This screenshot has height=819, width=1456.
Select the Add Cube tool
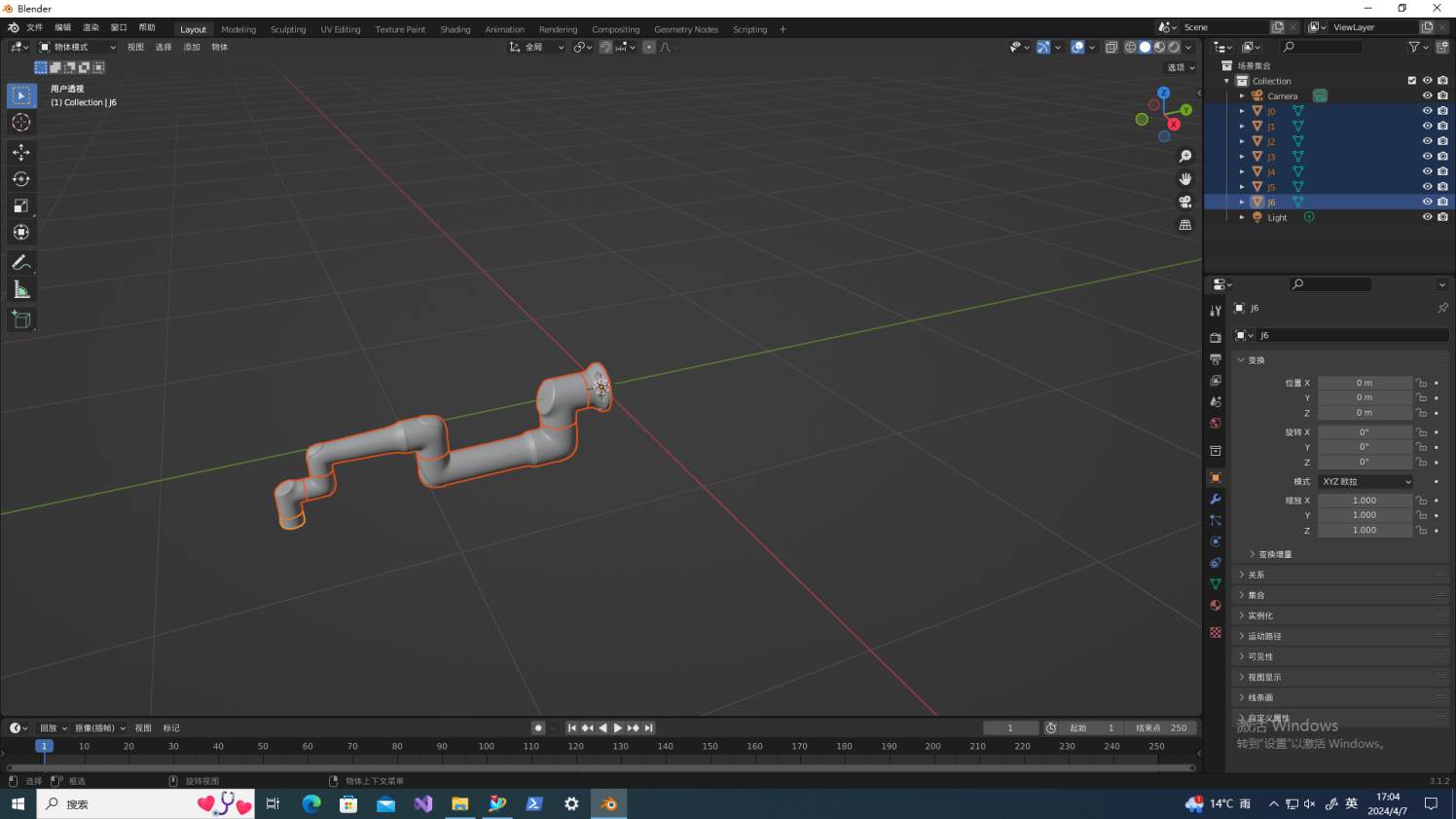(21, 319)
